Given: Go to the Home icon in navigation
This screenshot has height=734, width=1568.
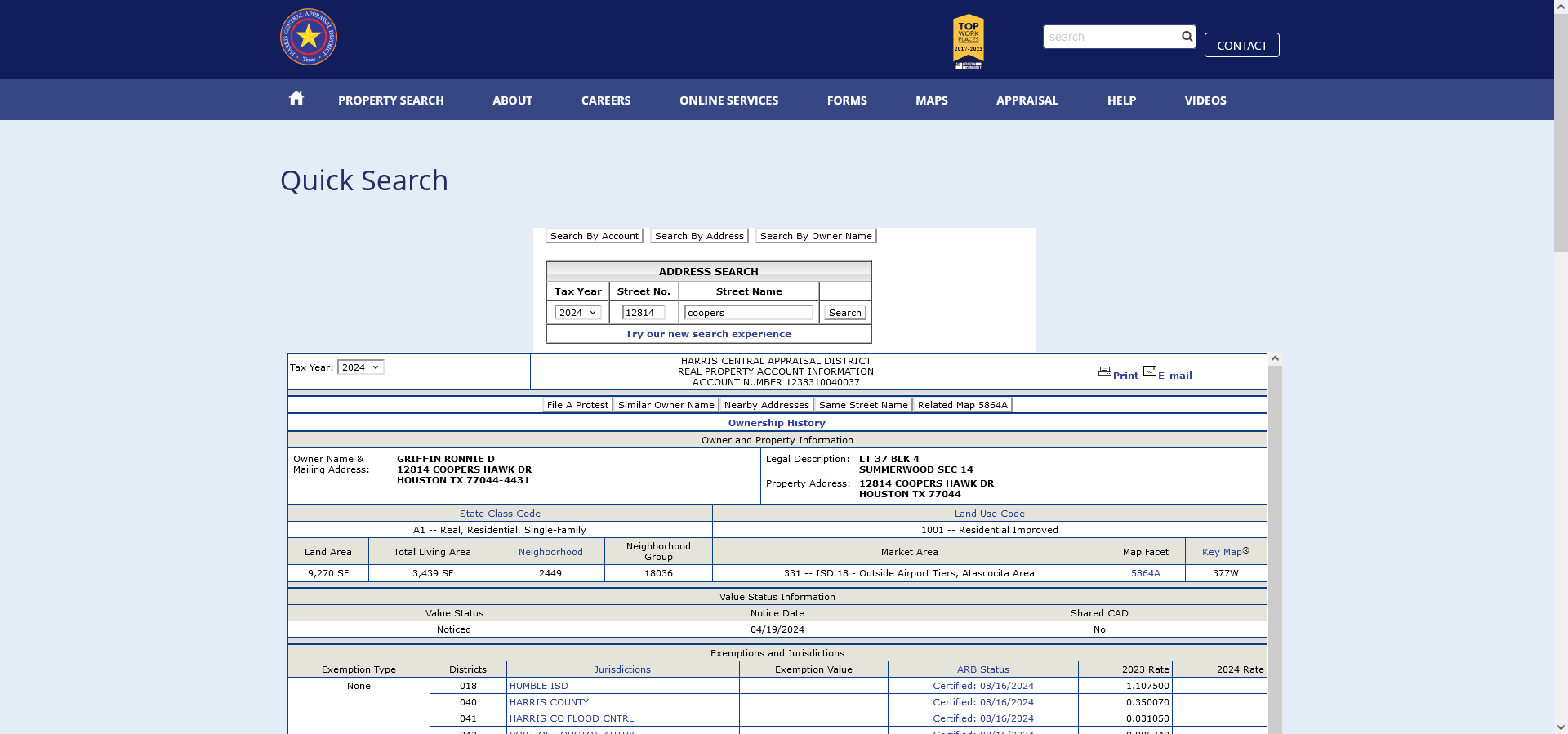Looking at the screenshot, I should pos(296,99).
